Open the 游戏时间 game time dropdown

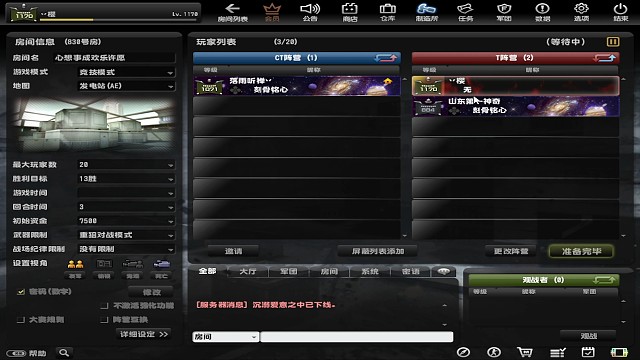click(x=126, y=193)
